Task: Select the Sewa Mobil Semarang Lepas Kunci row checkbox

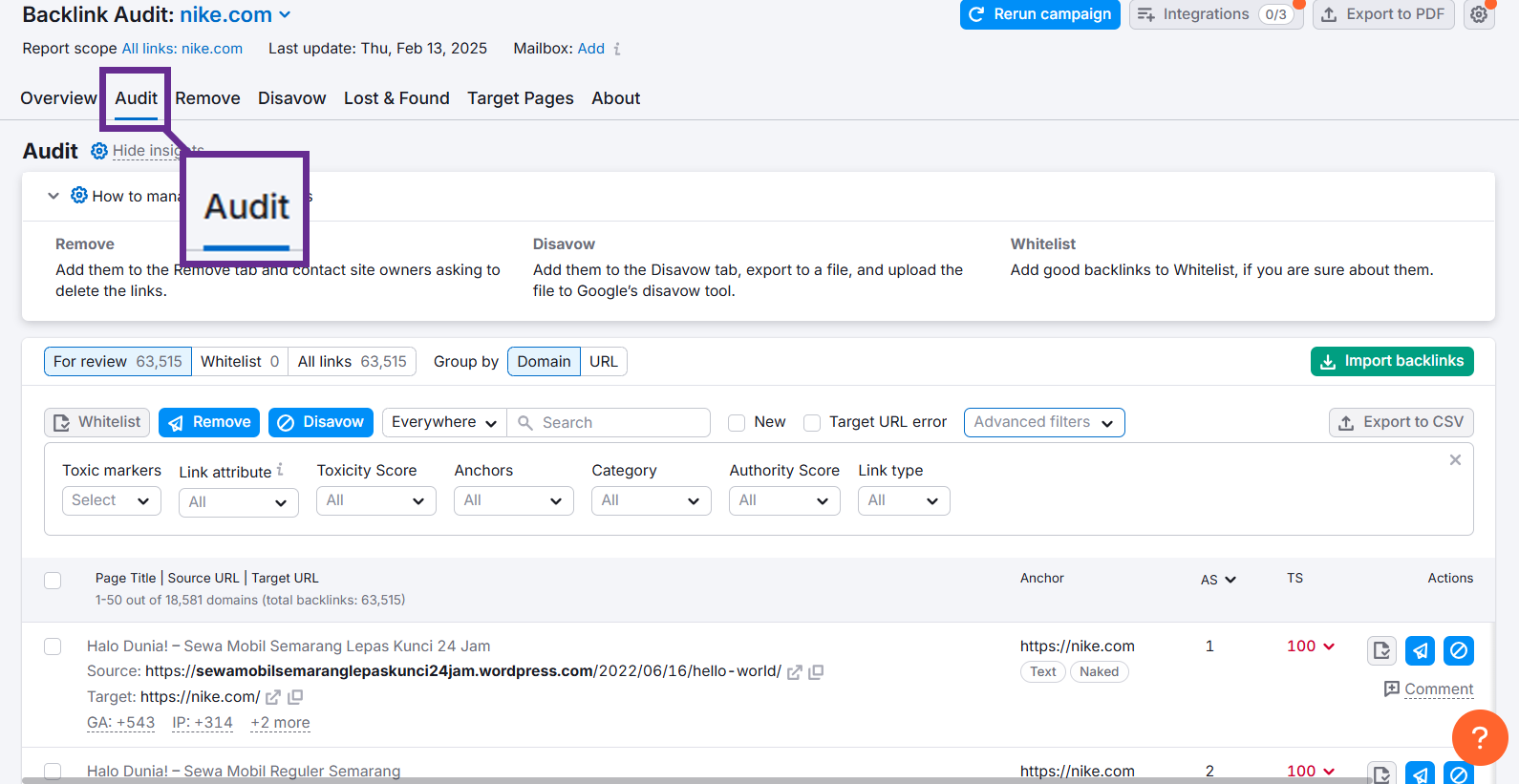Action: (x=53, y=646)
